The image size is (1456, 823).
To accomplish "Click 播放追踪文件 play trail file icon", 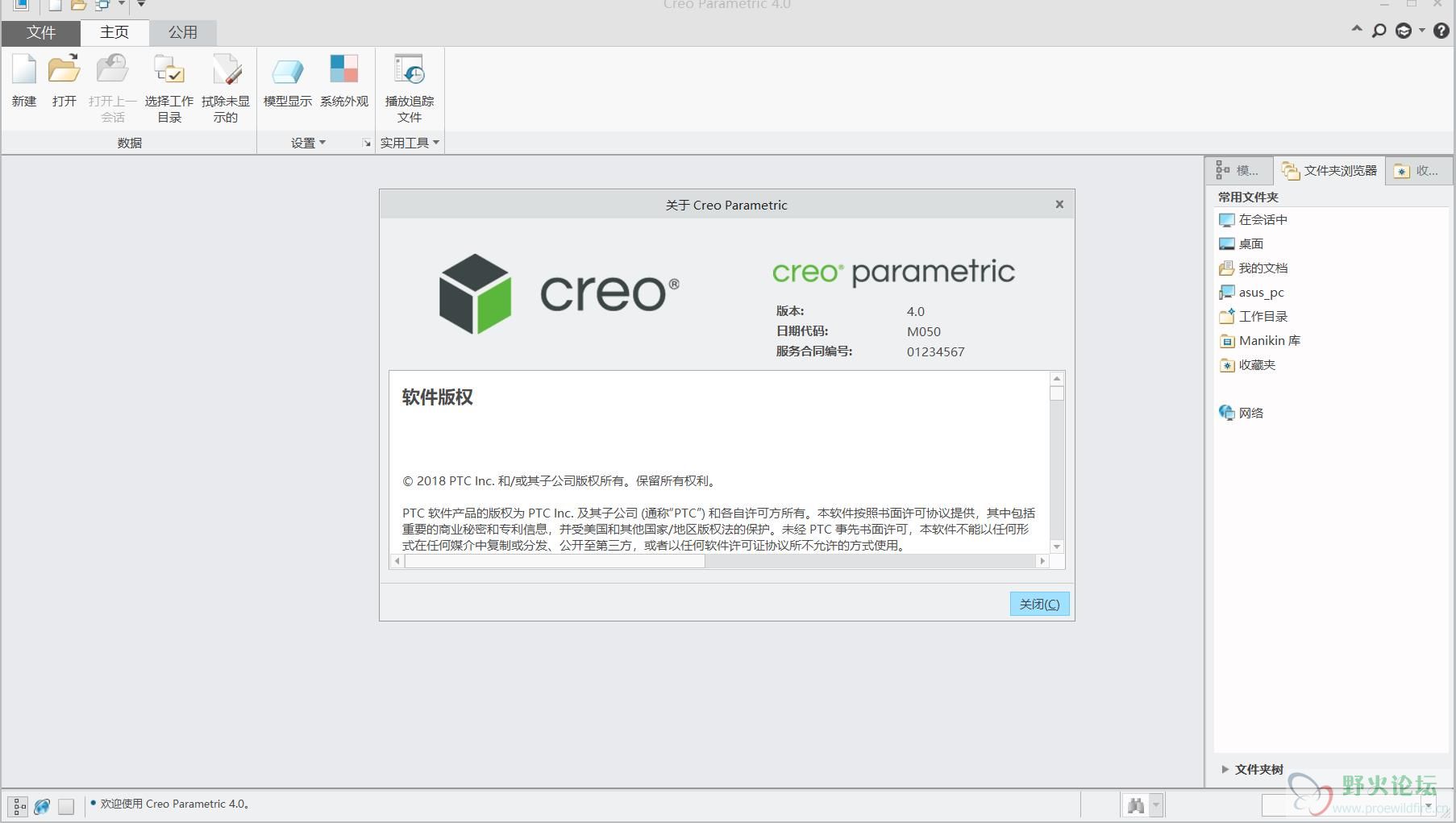I will tap(410, 70).
